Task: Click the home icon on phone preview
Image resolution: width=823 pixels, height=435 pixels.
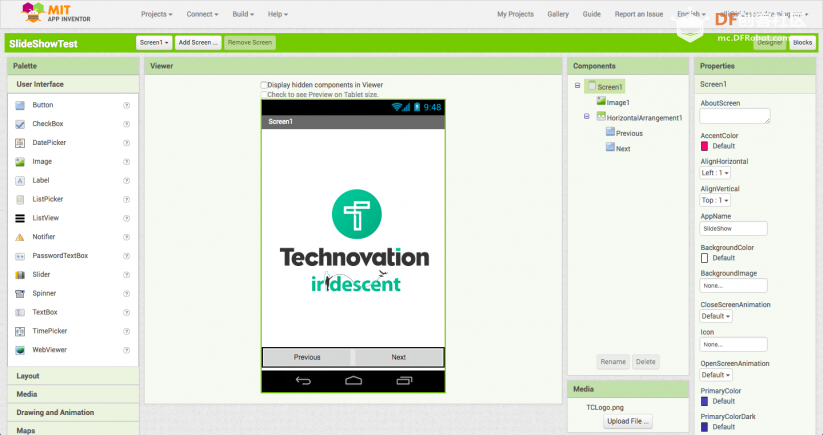Action: pyautogui.click(x=353, y=380)
